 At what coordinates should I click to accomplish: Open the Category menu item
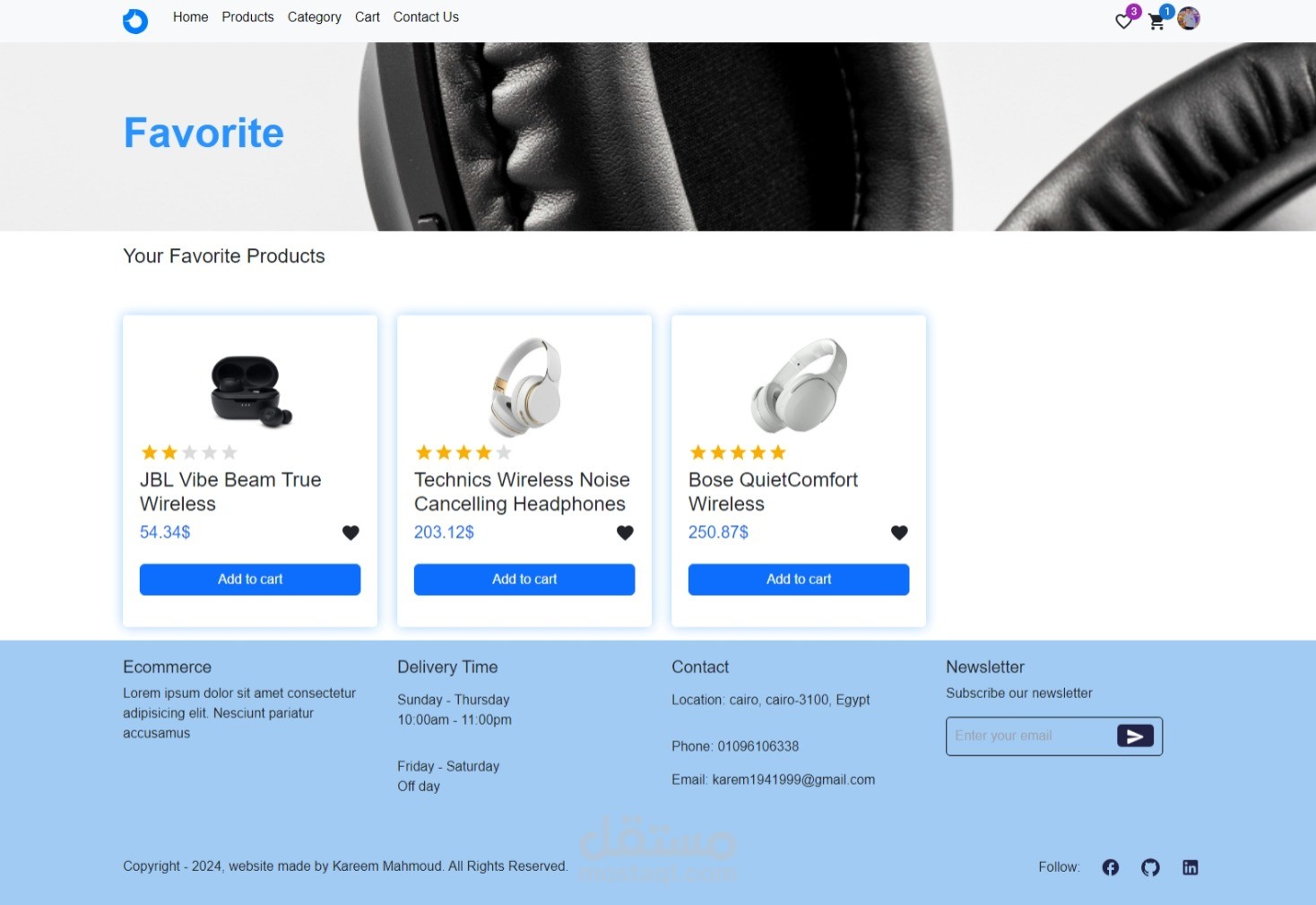tap(314, 17)
